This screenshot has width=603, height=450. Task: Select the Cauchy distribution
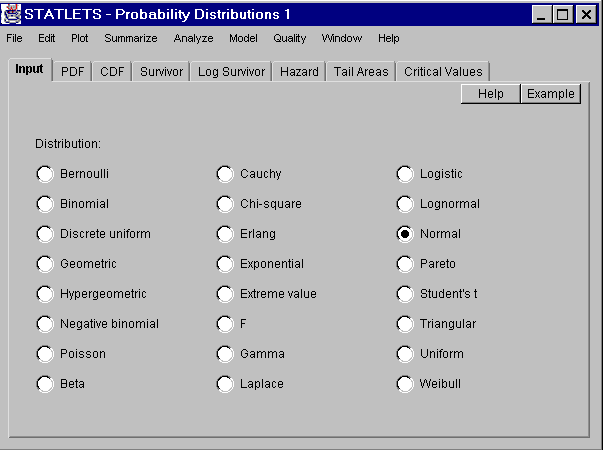point(225,174)
